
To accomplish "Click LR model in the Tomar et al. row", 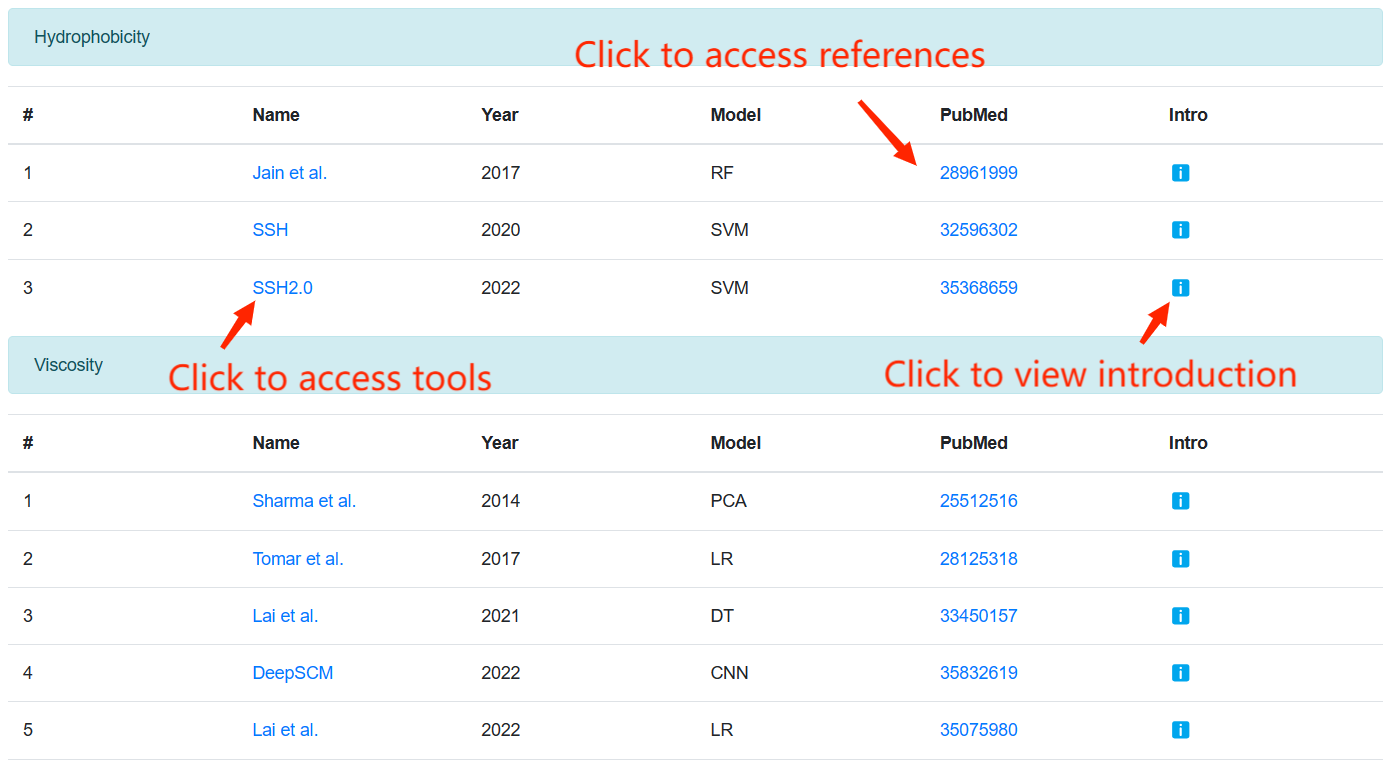I will [722, 559].
